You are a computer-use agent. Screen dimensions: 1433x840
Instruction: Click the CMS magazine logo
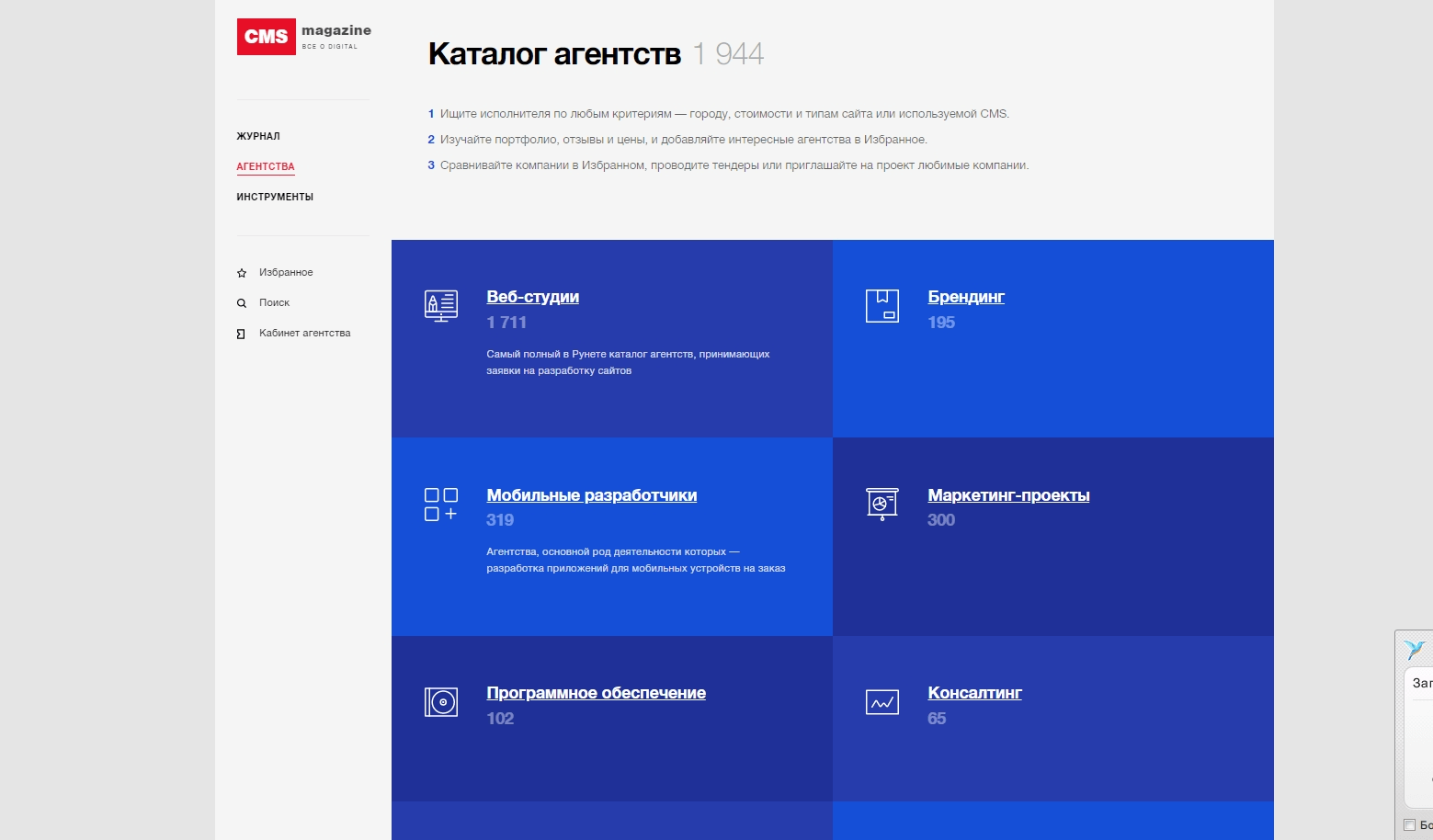coord(303,37)
